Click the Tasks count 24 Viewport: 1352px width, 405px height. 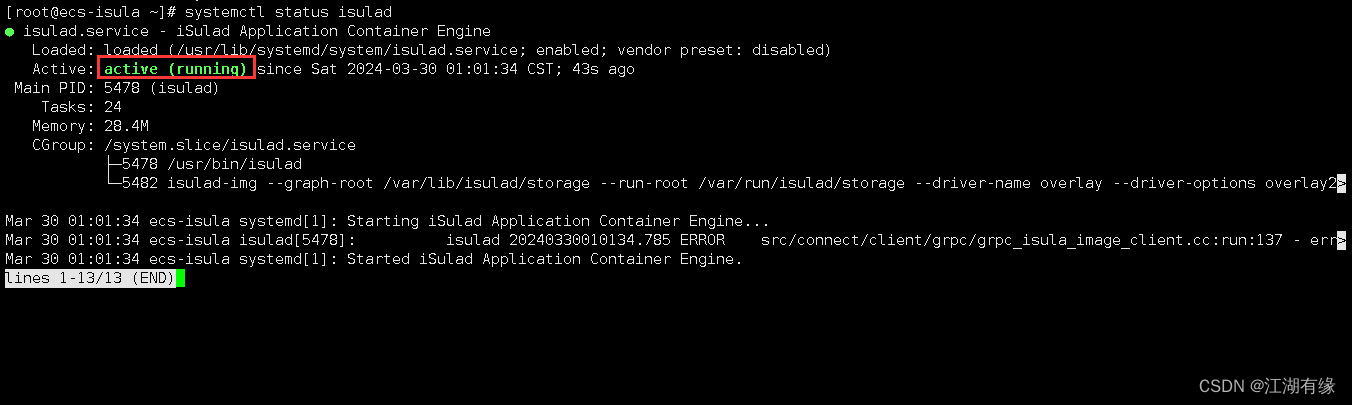(x=113, y=107)
